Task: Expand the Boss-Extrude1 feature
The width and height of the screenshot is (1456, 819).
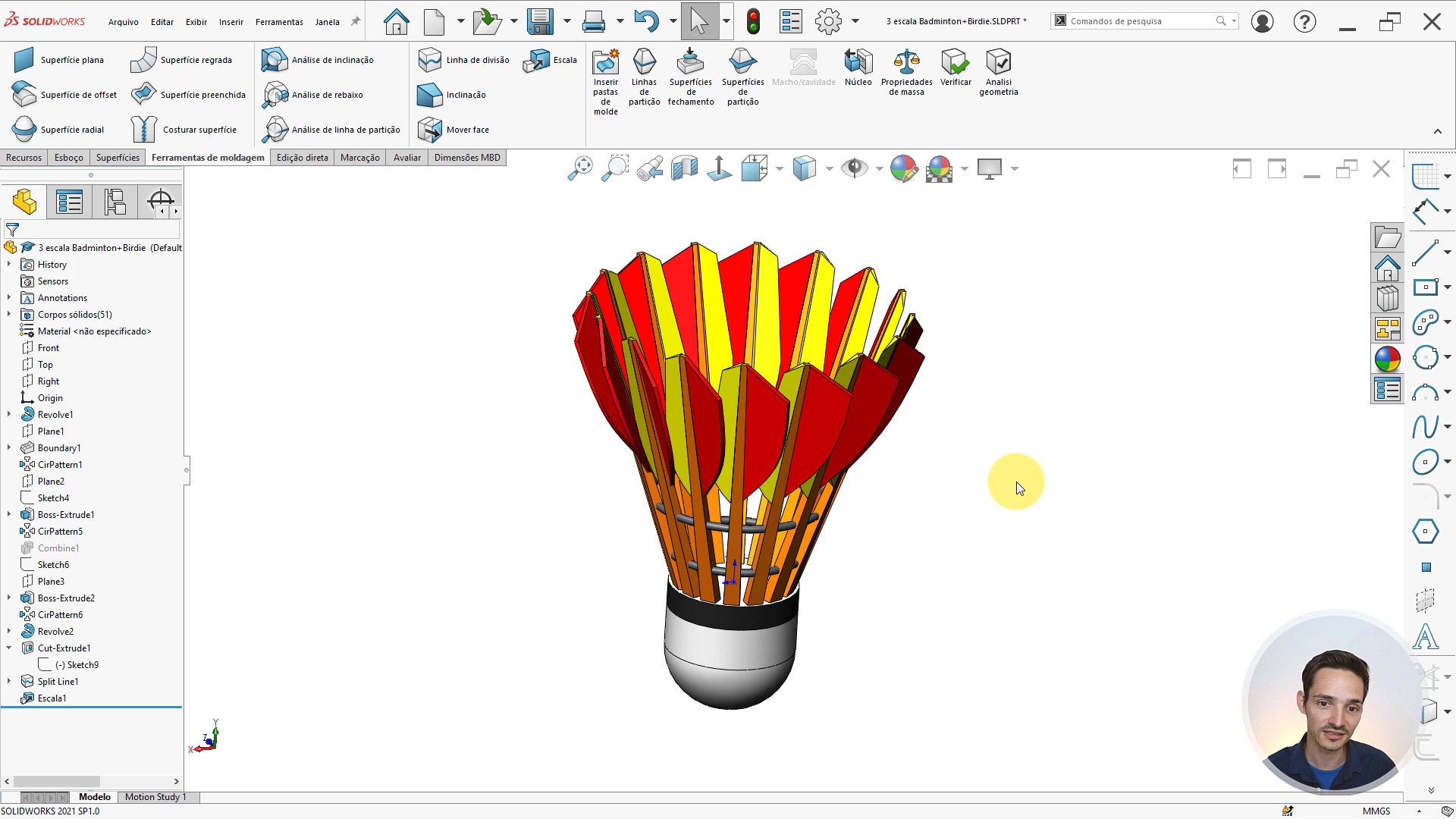Action: point(9,515)
